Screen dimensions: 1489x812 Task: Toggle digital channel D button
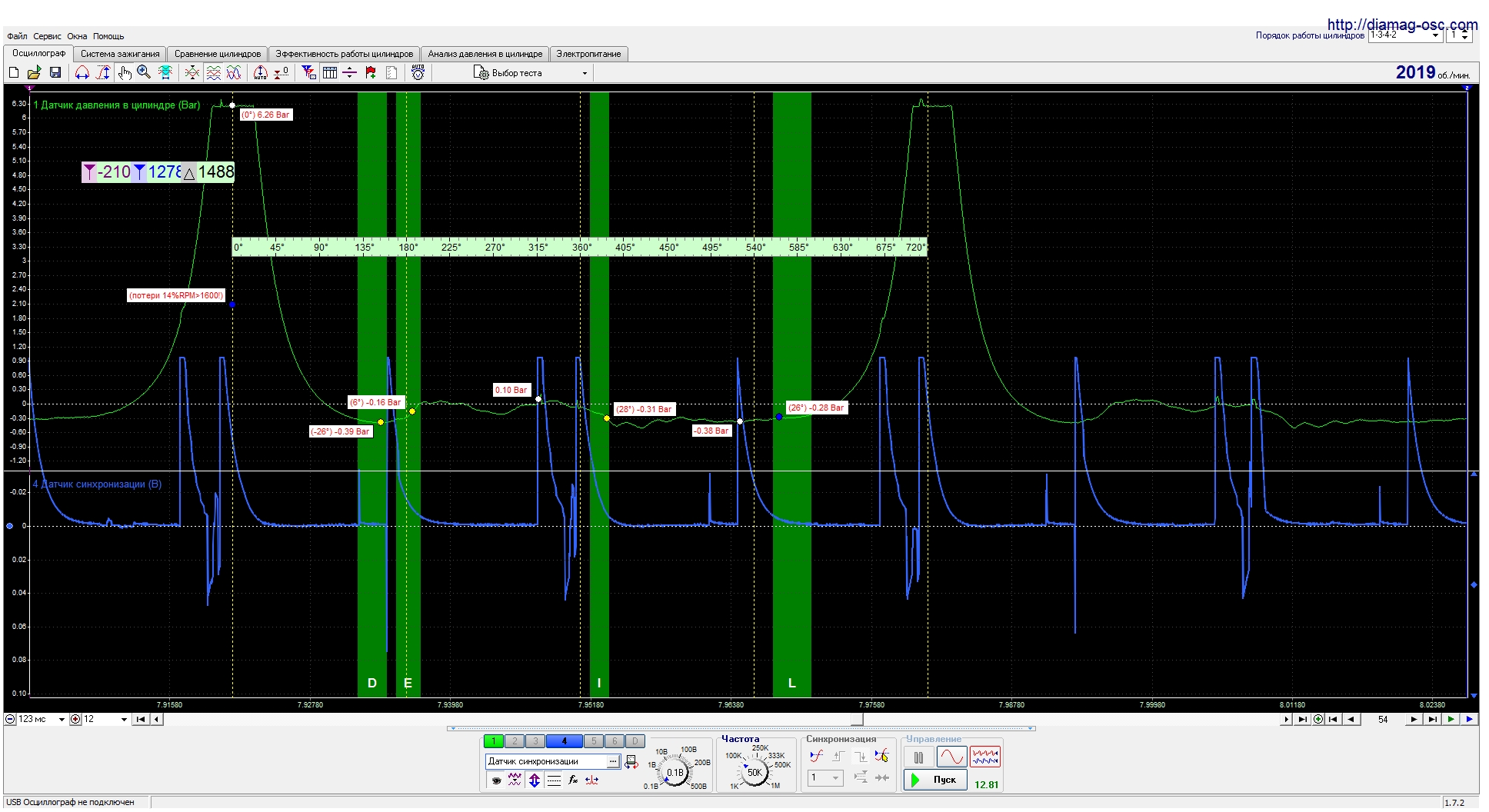pos(635,741)
